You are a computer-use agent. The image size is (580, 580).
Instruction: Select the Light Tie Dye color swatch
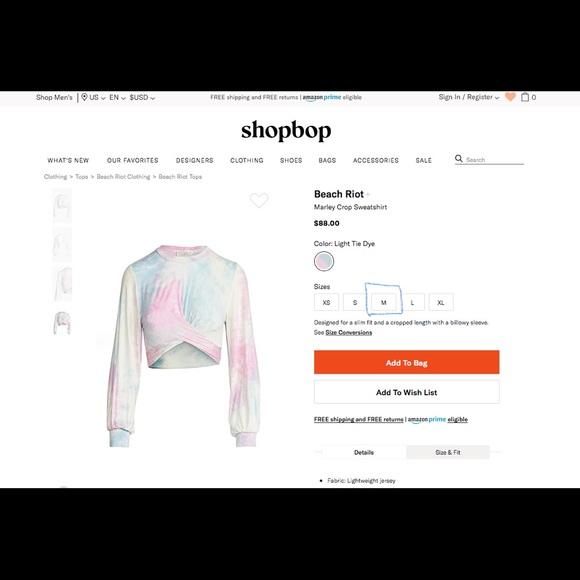324,261
